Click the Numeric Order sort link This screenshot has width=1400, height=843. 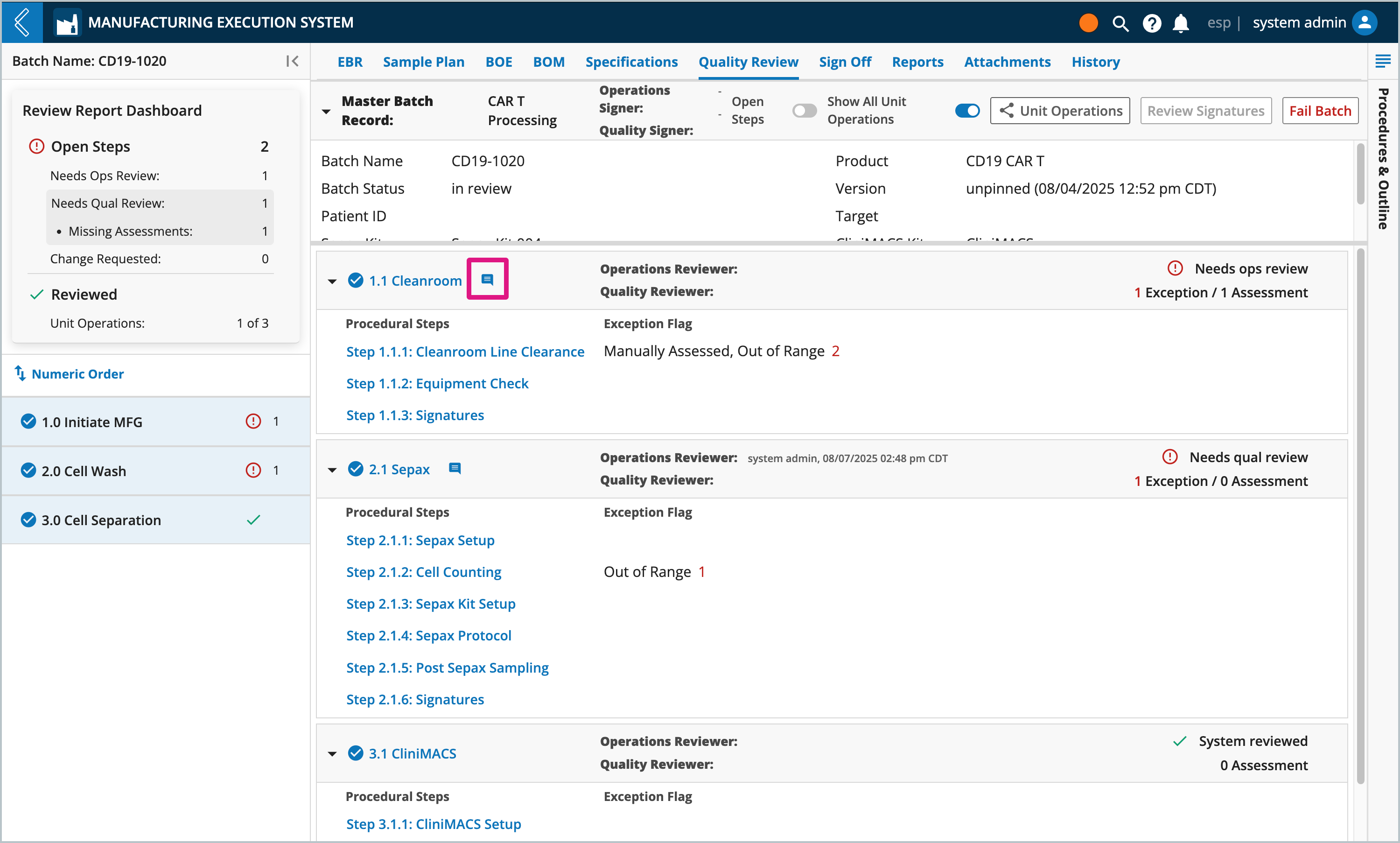[77, 374]
